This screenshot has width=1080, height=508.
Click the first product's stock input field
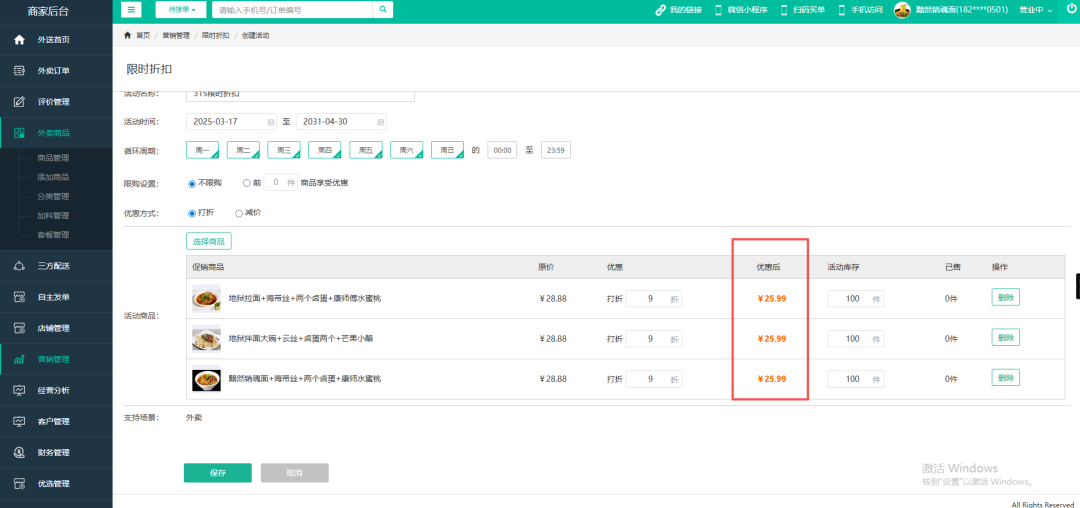pyautogui.click(x=848, y=298)
